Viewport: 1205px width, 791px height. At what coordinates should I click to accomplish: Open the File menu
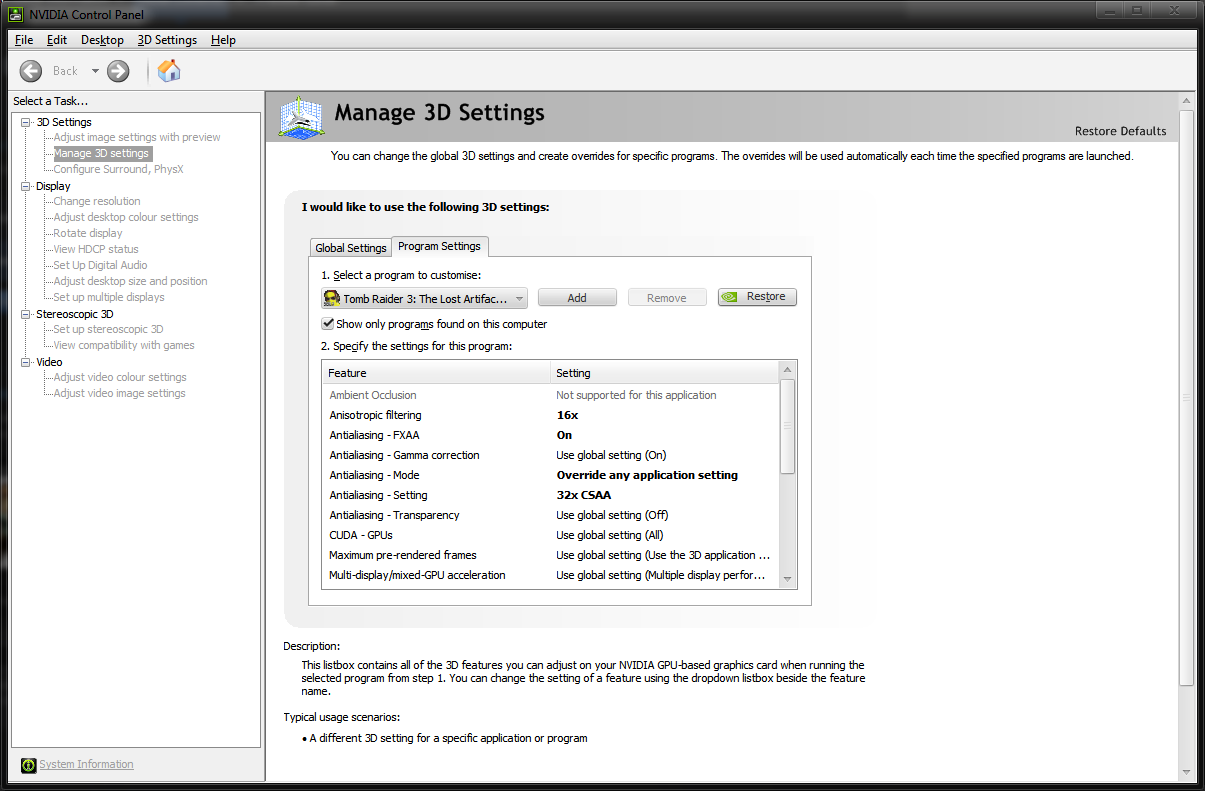tap(24, 40)
